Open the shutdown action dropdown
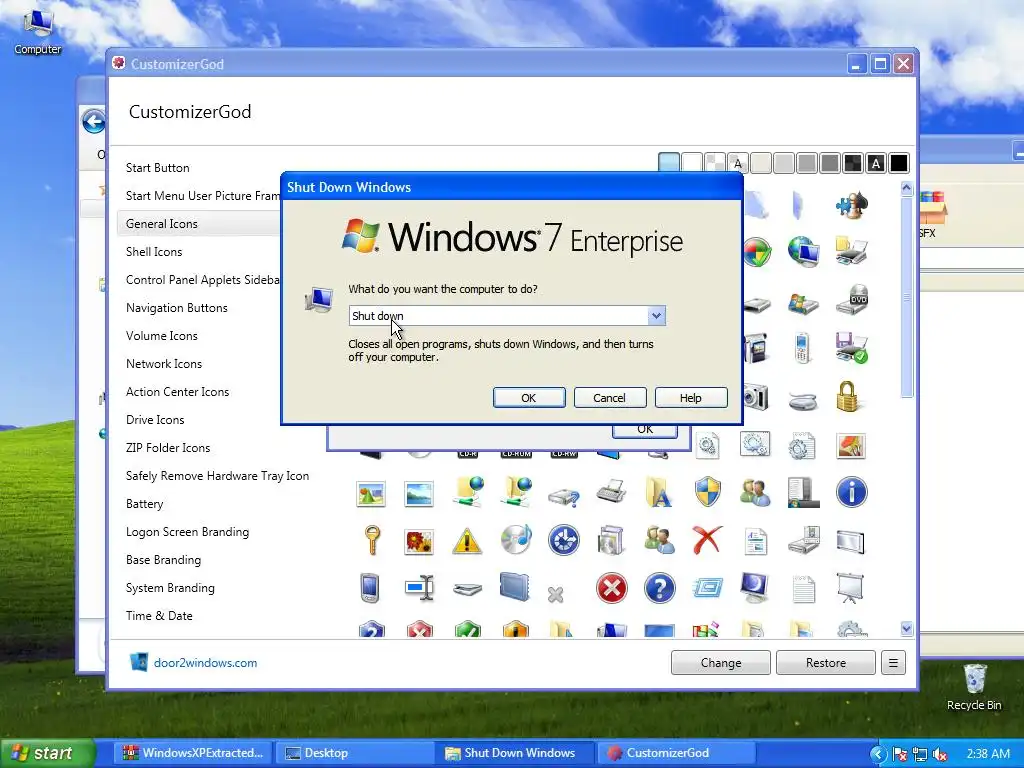Image resolution: width=1024 pixels, height=768 pixels. (x=656, y=315)
